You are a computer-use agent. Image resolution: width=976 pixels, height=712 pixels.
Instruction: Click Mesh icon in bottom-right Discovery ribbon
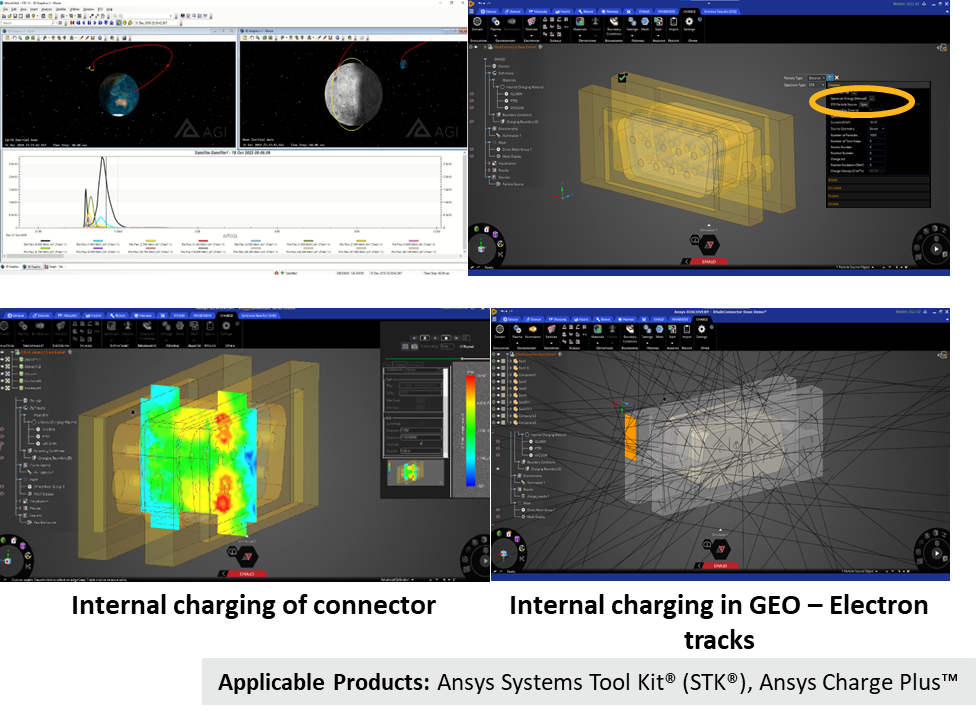pyautogui.click(x=659, y=329)
